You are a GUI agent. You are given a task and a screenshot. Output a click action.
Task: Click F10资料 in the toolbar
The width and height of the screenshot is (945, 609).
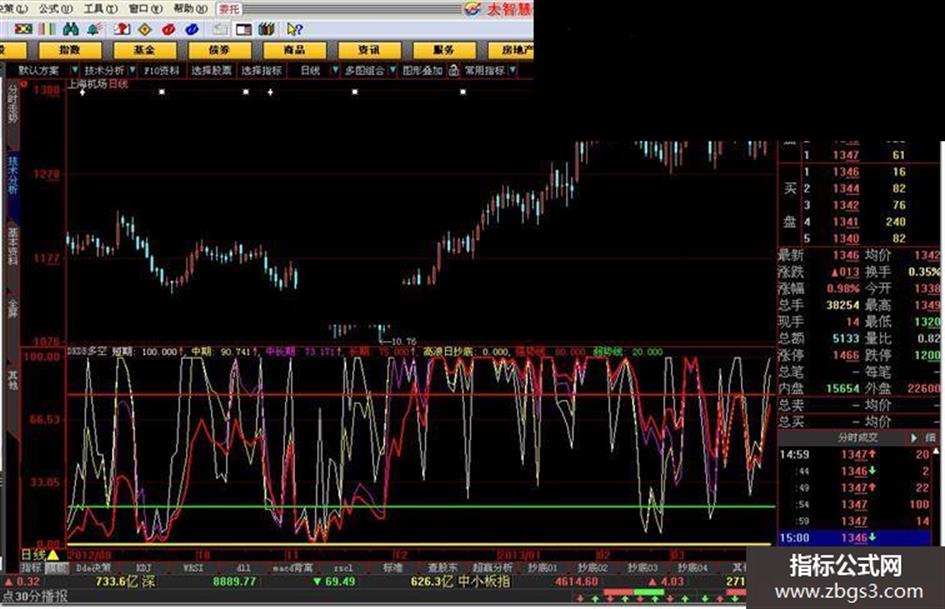162,71
